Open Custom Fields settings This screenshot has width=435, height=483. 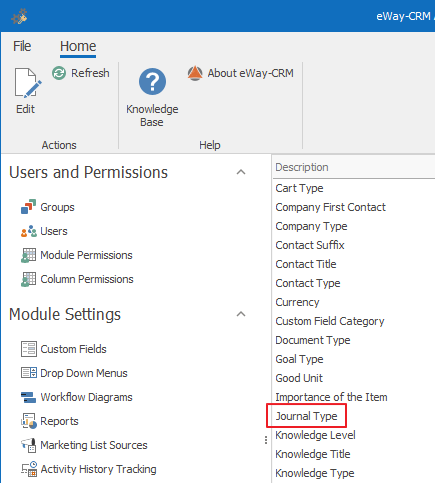pyautogui.click(x=73, y=349)
